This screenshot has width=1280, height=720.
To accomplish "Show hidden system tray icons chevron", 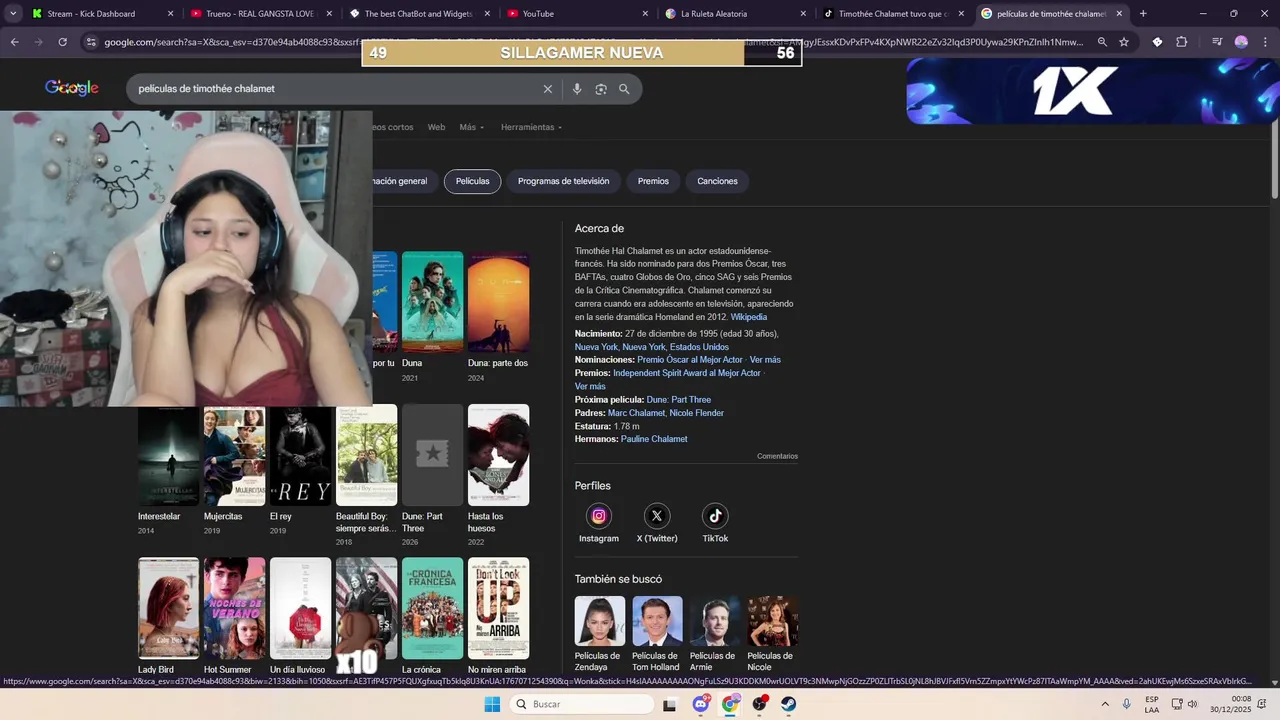I will tap(1105, 704).
